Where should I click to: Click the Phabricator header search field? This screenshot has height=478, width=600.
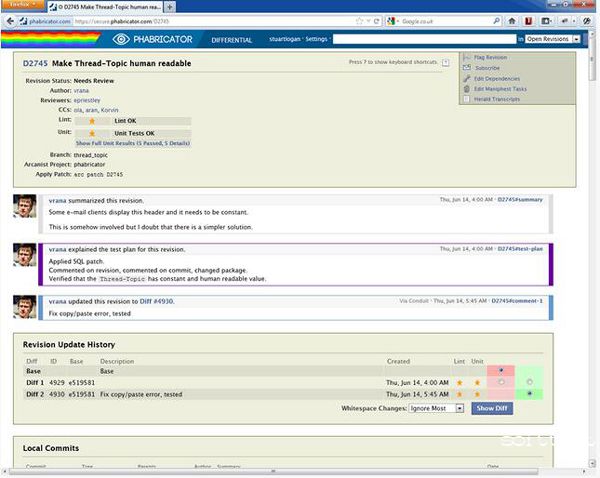tap(424, 39)
